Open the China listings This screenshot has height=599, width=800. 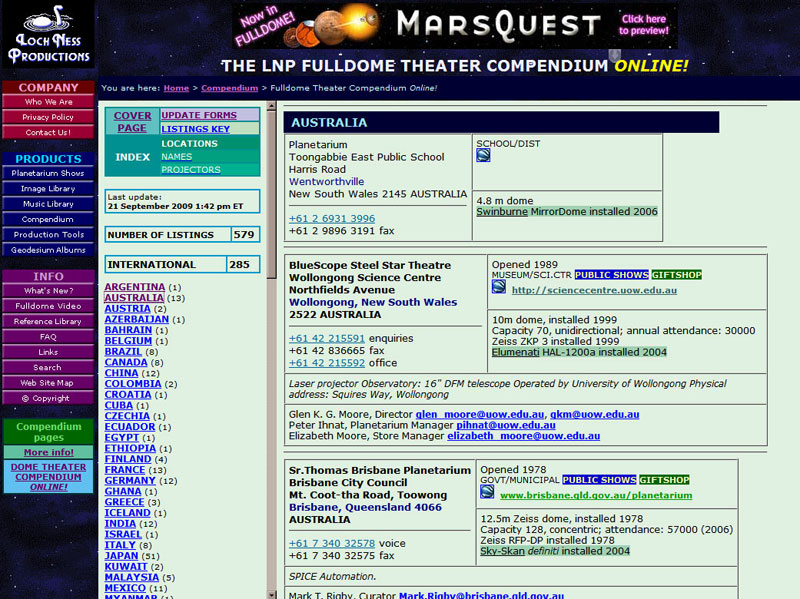[121, 372]
